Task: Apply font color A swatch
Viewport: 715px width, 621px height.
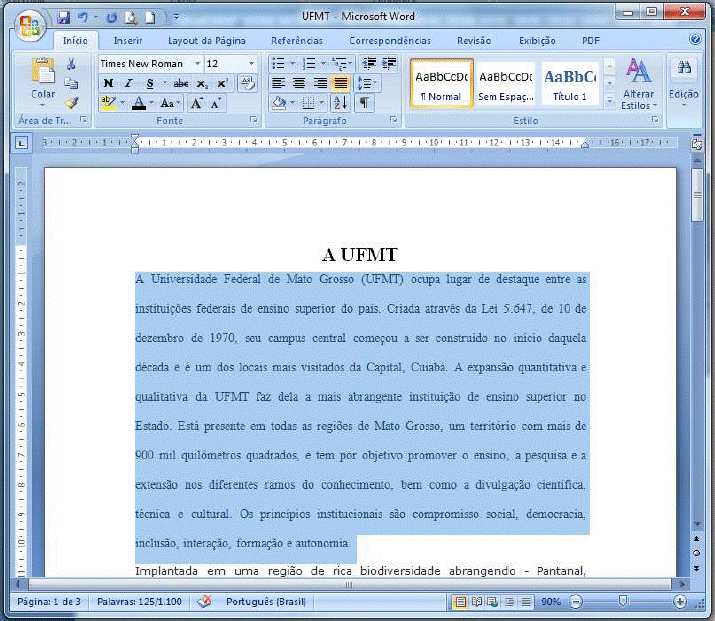Action: pyautogui.click(x=139, y=104)
